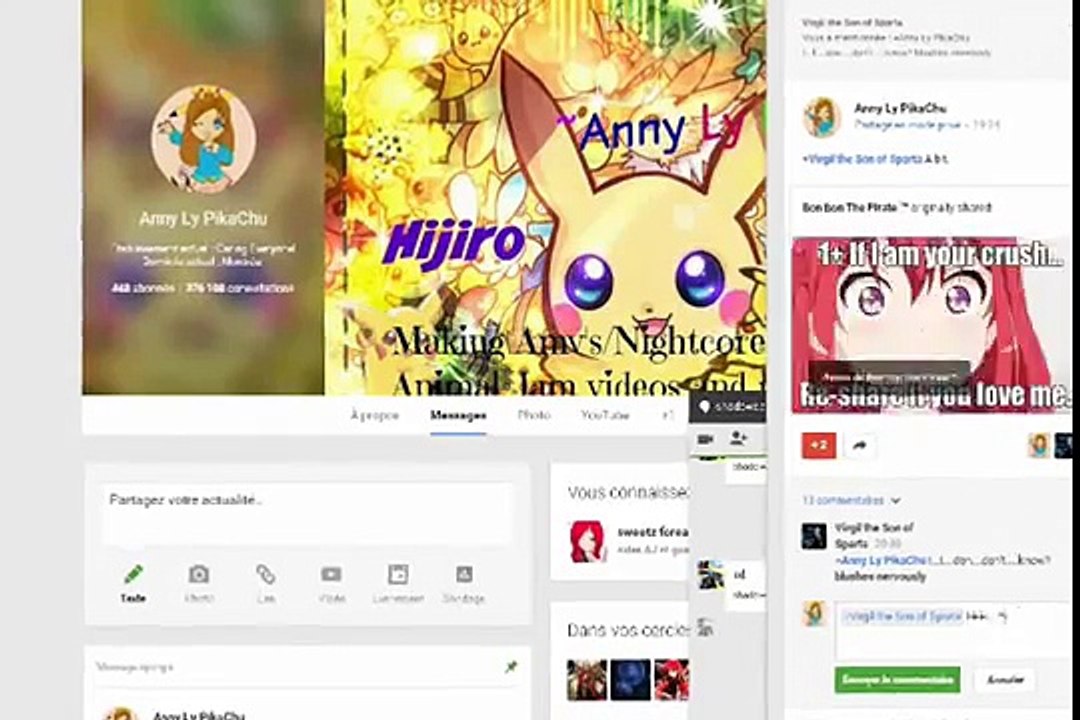Click sweetz forea name in suggestions
Viewport: 1080px width, 720px height.
(652, 532)
